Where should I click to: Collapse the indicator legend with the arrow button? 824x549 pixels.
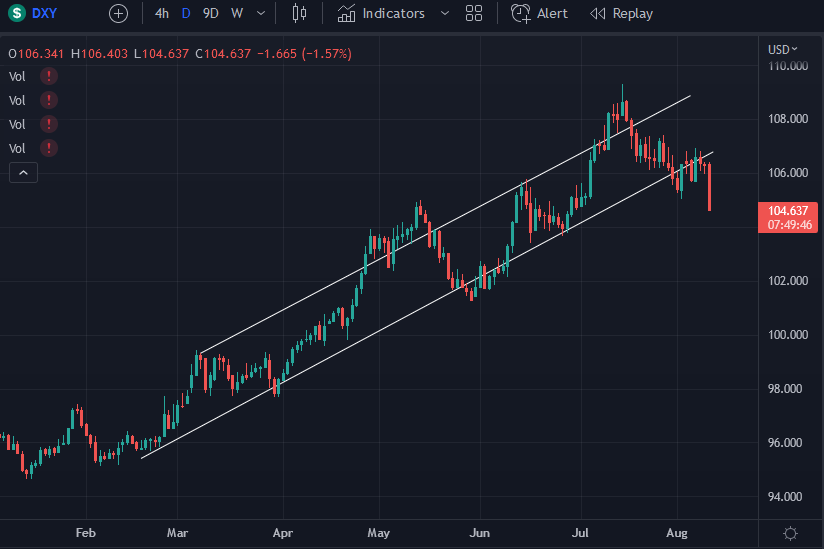[x=23, y=172]
